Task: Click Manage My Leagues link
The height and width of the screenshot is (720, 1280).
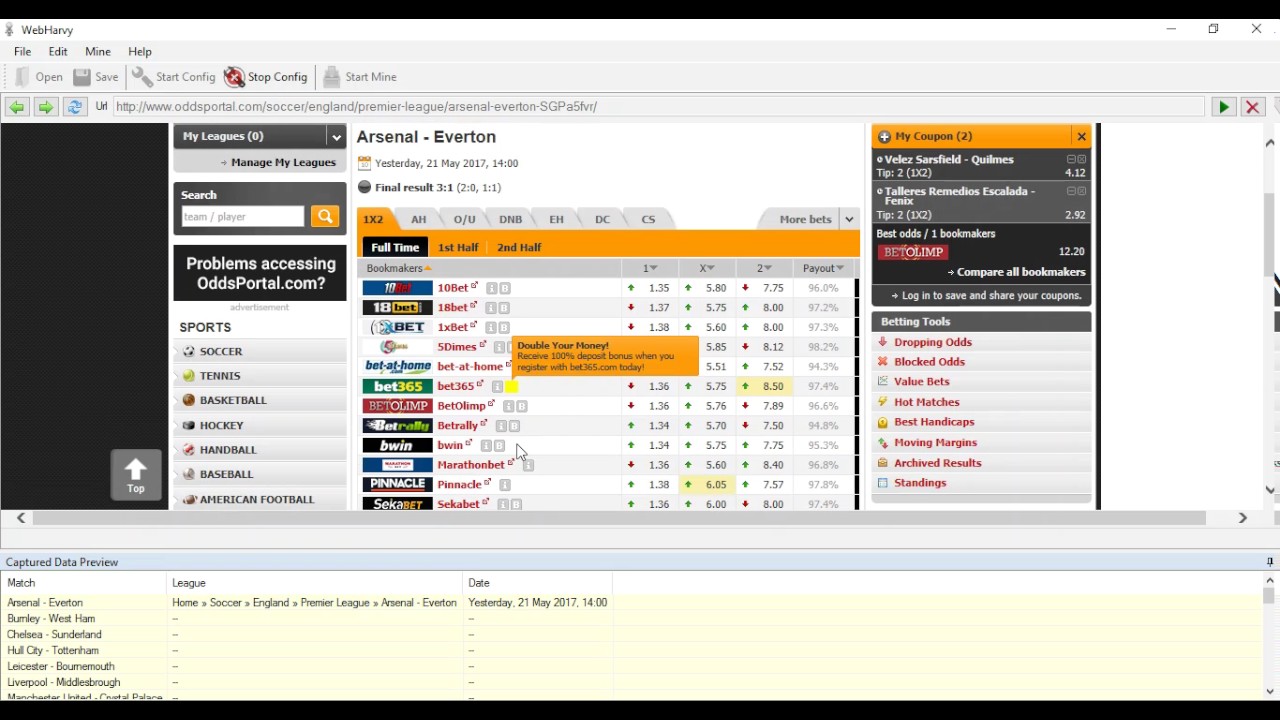Action: tap(283, 162)
